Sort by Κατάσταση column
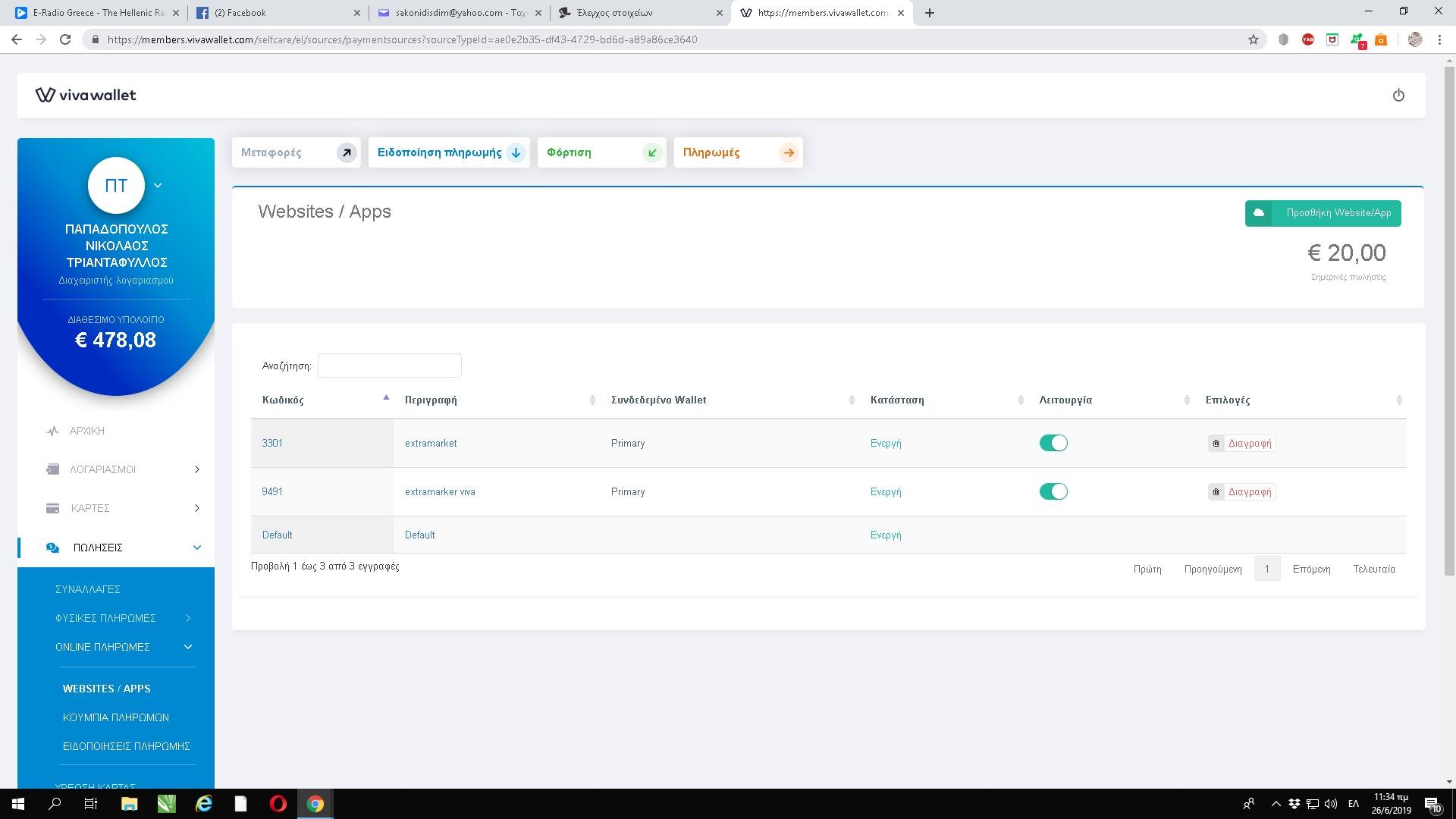This screenshot has height=819, width=1456. tap(946, 400)
